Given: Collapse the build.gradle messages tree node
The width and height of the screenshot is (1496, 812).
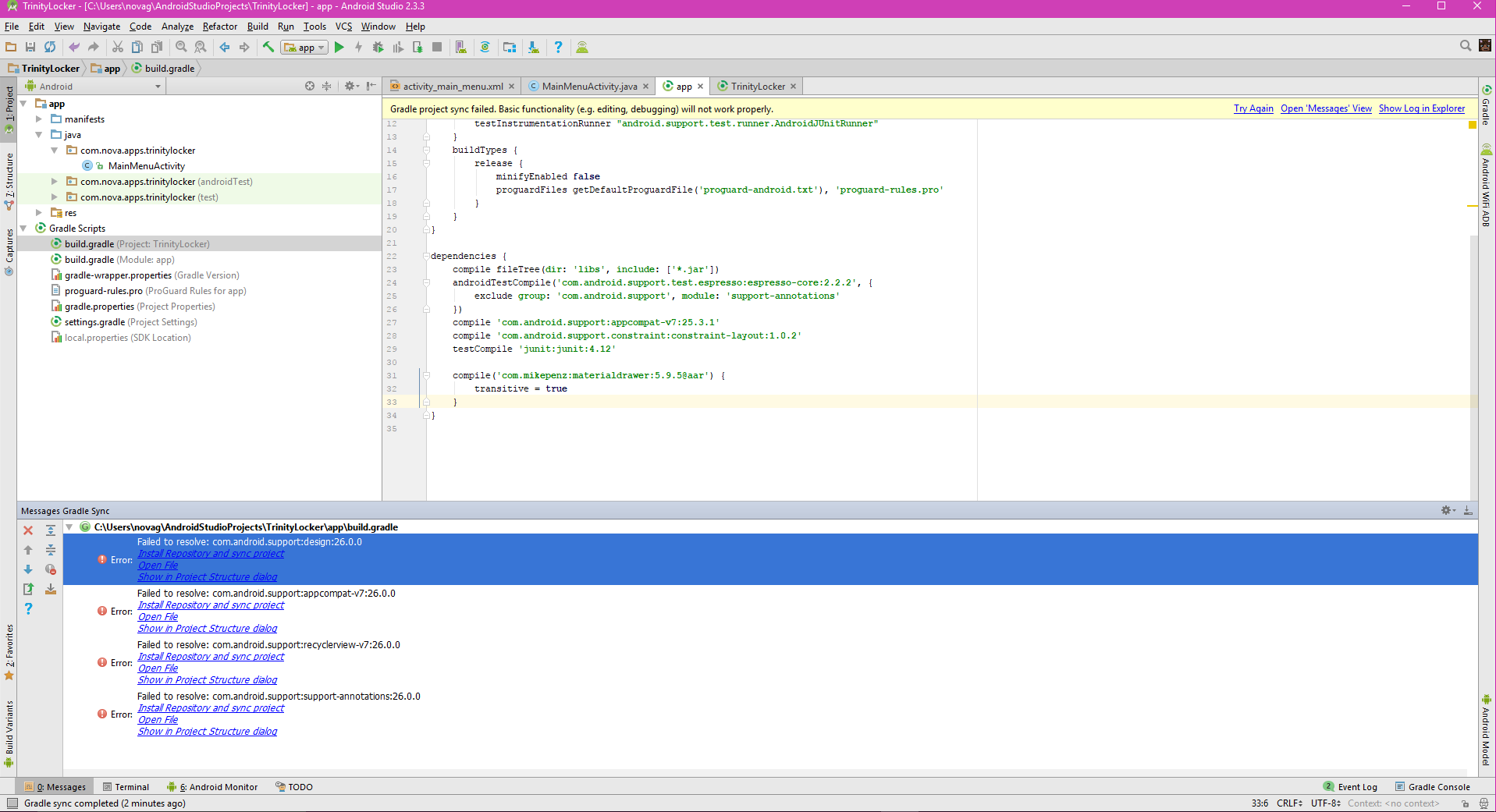Looking at the screenshot, I should pos(69,527).
